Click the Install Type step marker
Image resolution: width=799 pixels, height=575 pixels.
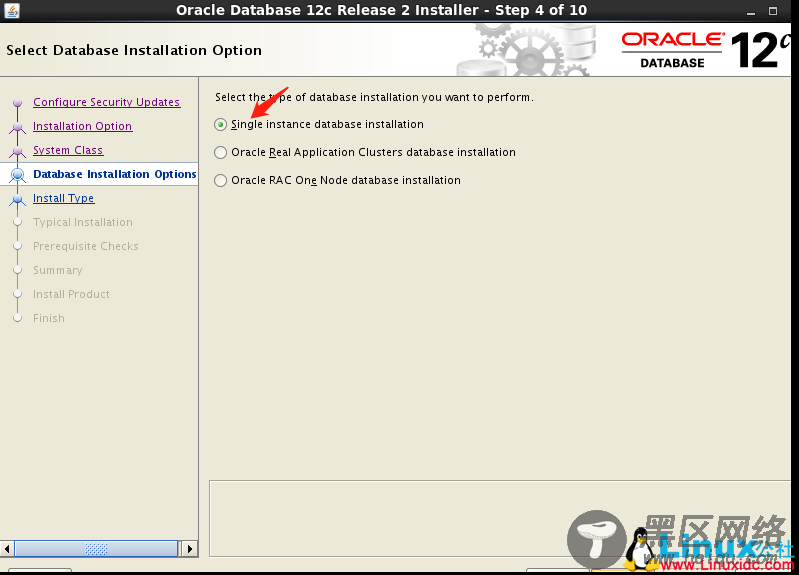(18, 198)
